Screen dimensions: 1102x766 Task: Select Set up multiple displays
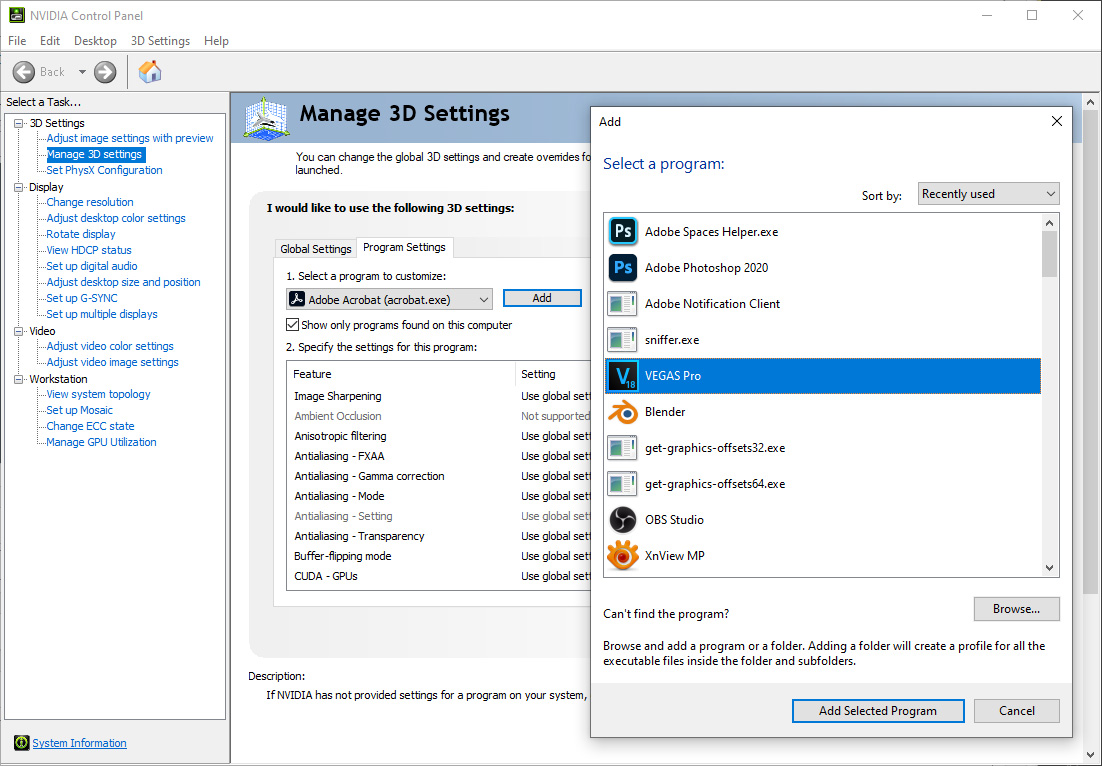[x=102, y=314]
